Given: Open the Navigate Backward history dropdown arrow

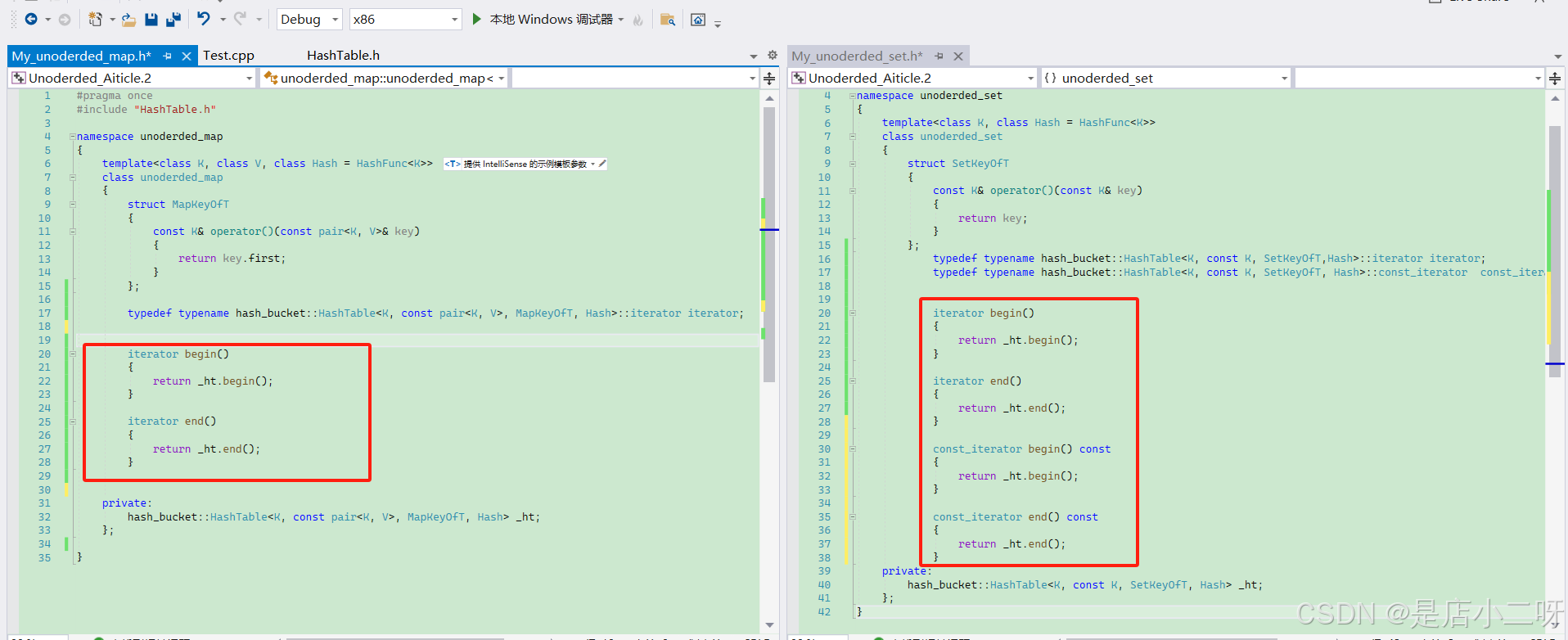Looking at the screenshot, I should [47, 20].
